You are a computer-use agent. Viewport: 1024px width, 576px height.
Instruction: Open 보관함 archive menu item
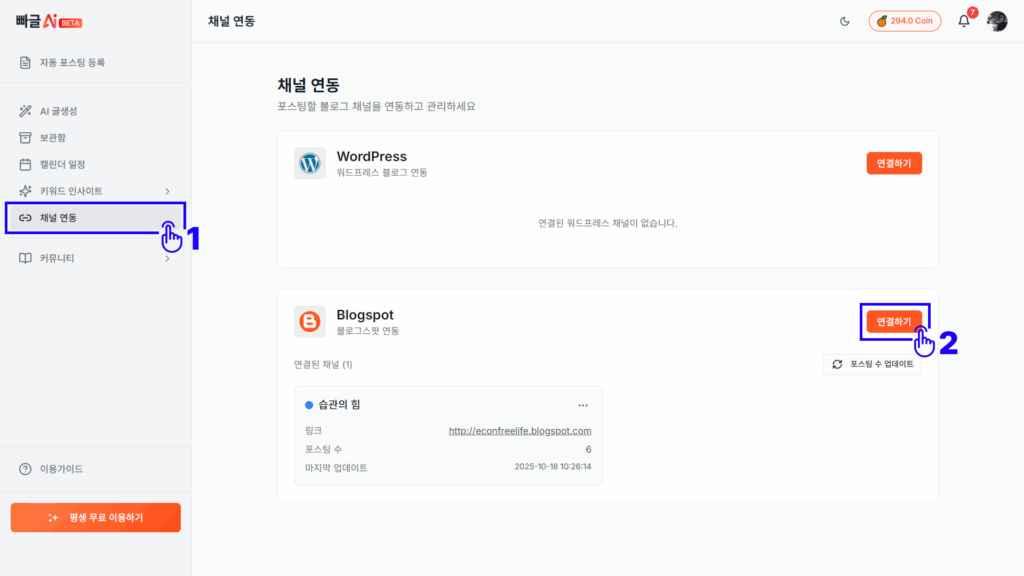coord(52,137)
